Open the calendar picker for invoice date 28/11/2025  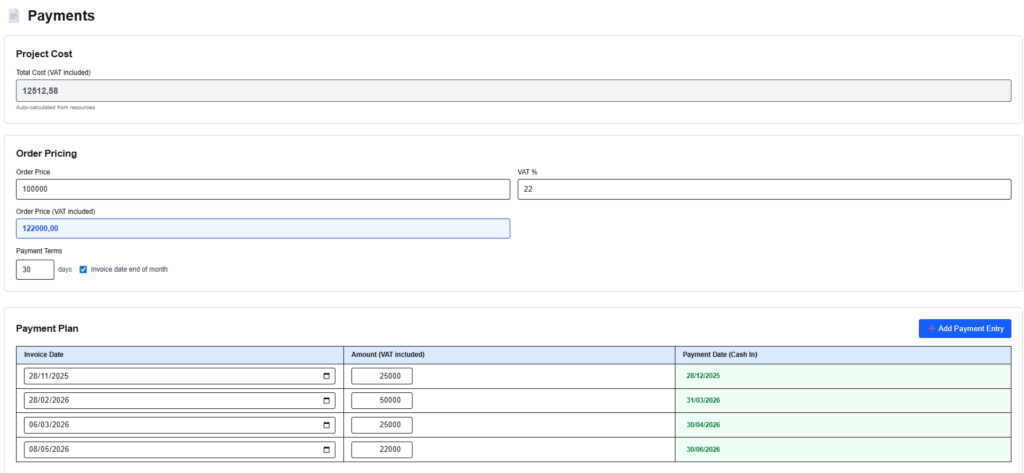(x=327, y=376)
